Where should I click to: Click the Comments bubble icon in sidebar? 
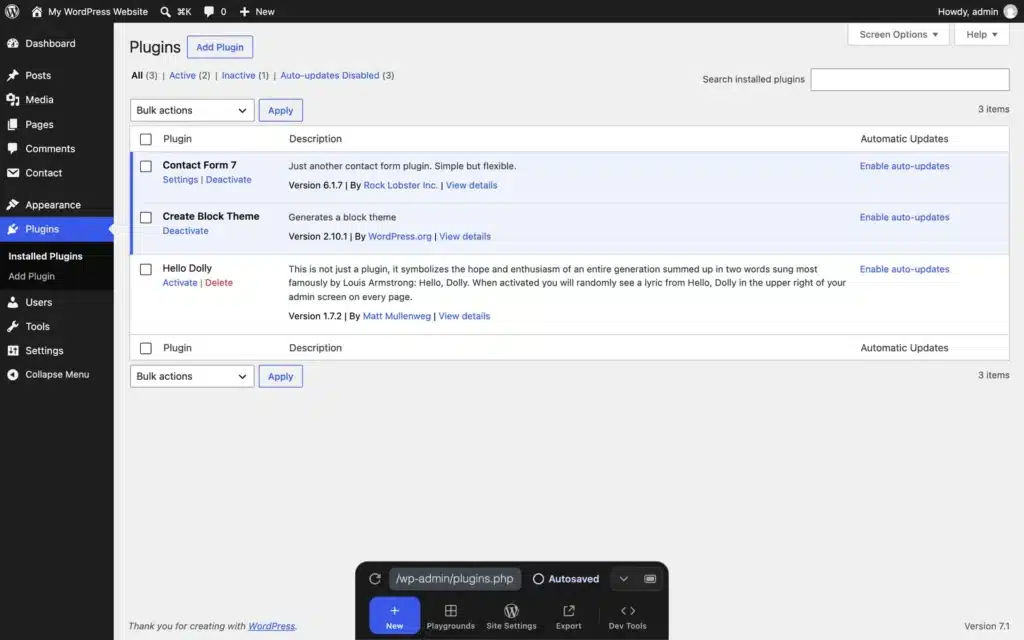click(13, 148)
